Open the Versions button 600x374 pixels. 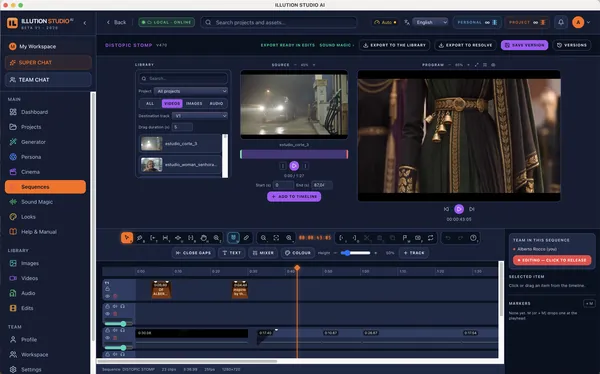[x=572, y=45]
